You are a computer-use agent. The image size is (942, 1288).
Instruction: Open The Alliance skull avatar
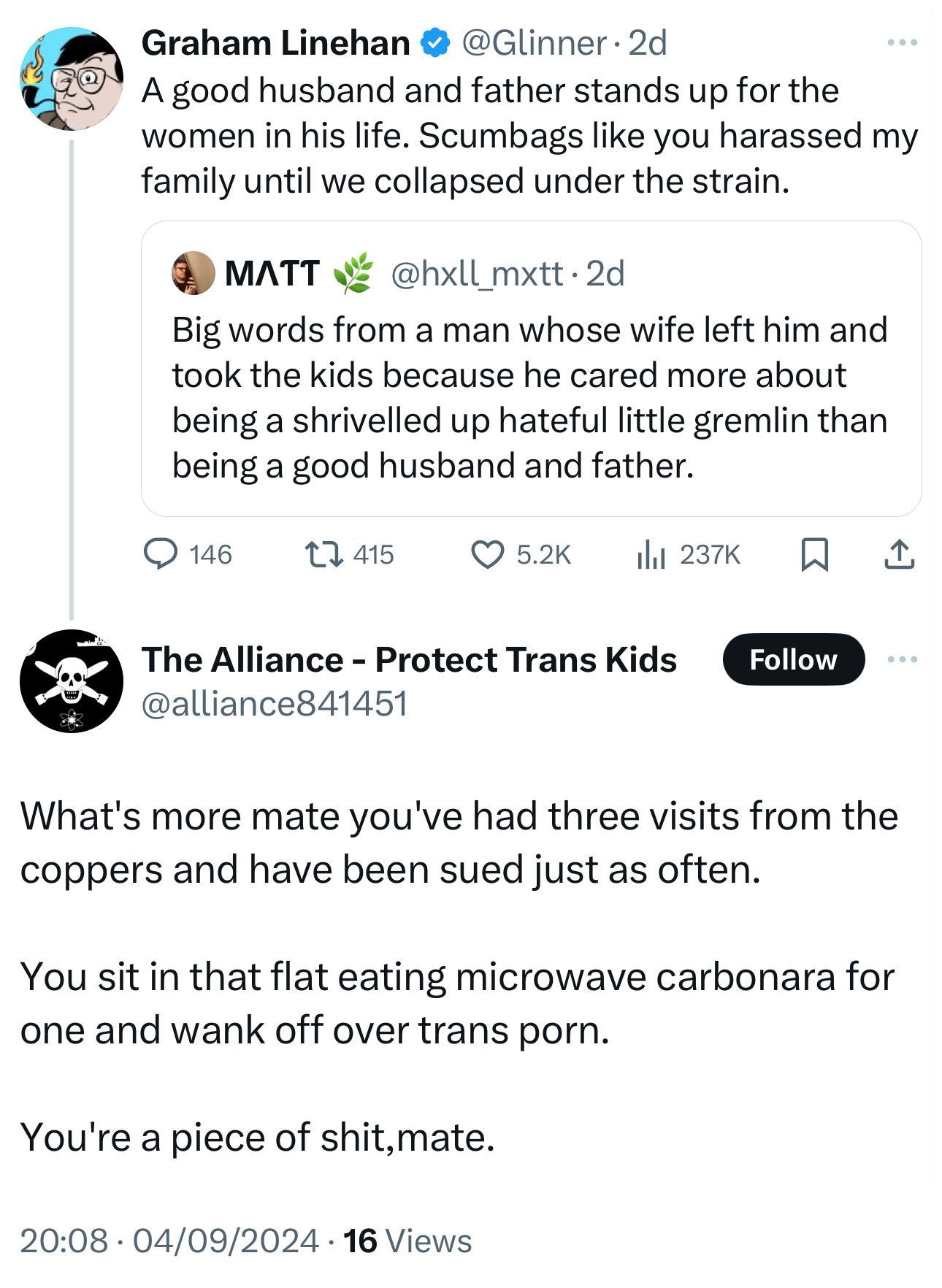(x=72, y=681)
